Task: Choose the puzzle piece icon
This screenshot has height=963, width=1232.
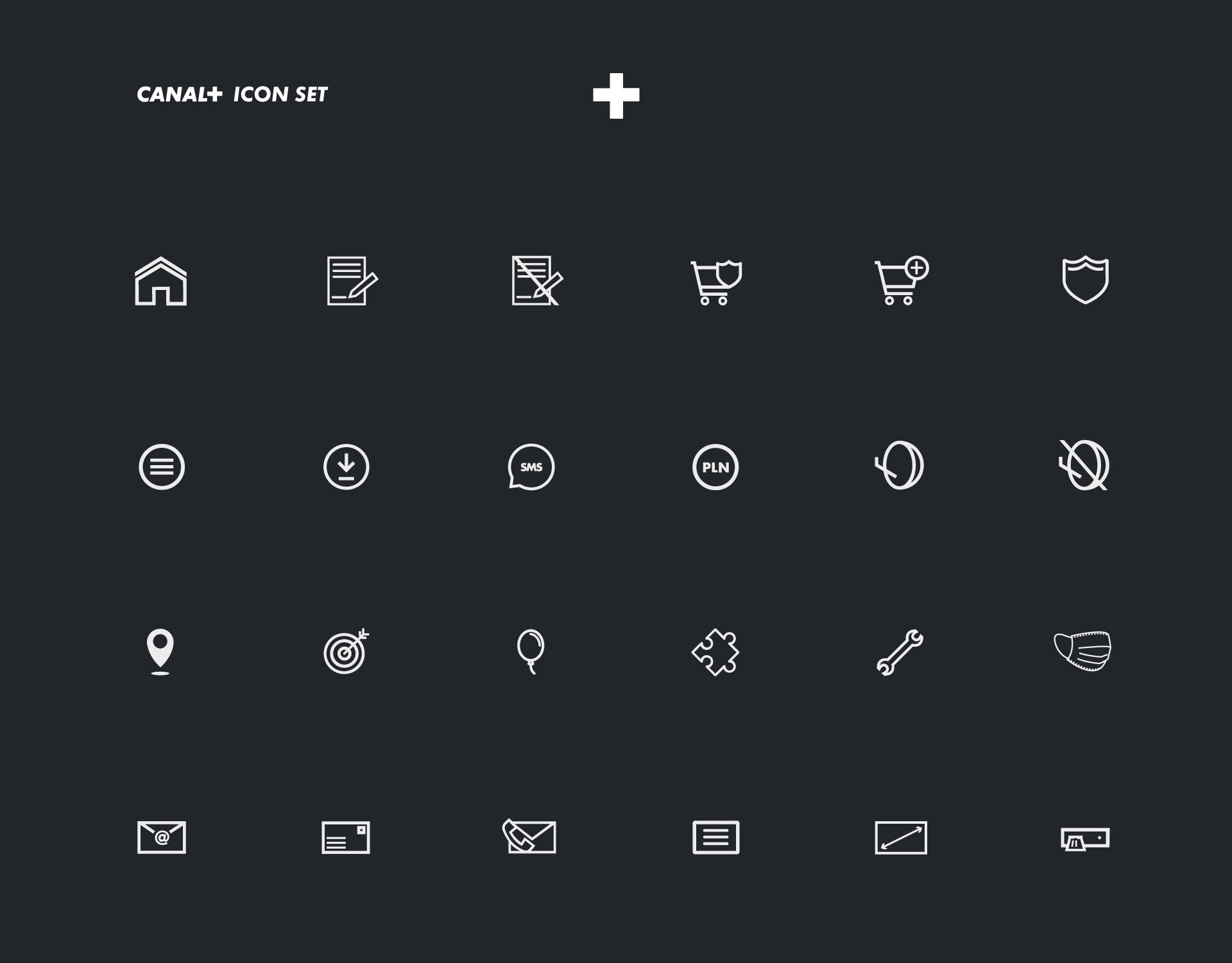Action: coord(715,652)
